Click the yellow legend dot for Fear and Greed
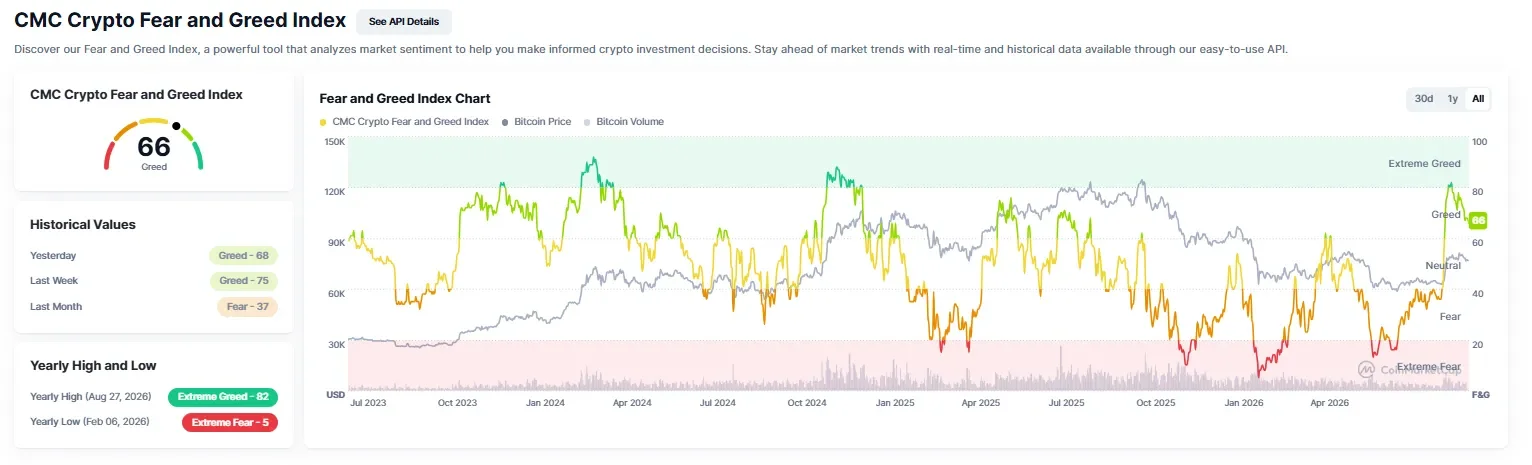The width and height of the screenshot is (1532, 465). click(323, 122)
